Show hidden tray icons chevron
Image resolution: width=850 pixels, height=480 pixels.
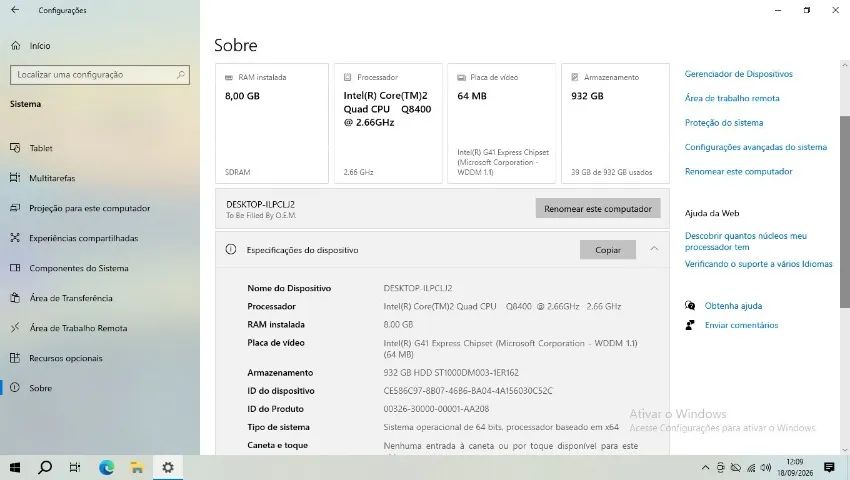[705, 468]
